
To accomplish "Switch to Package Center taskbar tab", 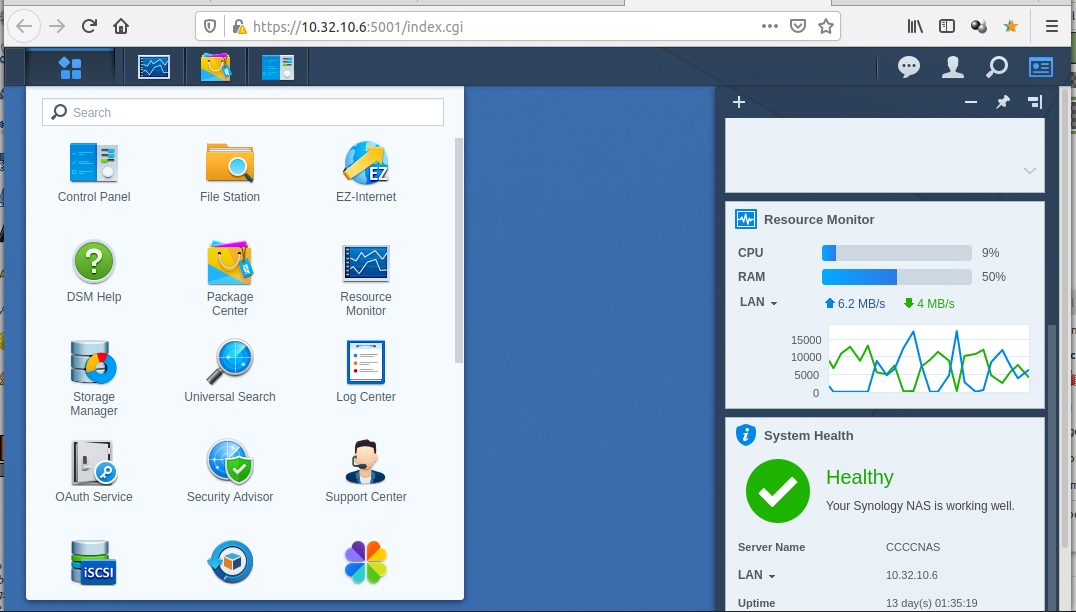I will (215, 67).
